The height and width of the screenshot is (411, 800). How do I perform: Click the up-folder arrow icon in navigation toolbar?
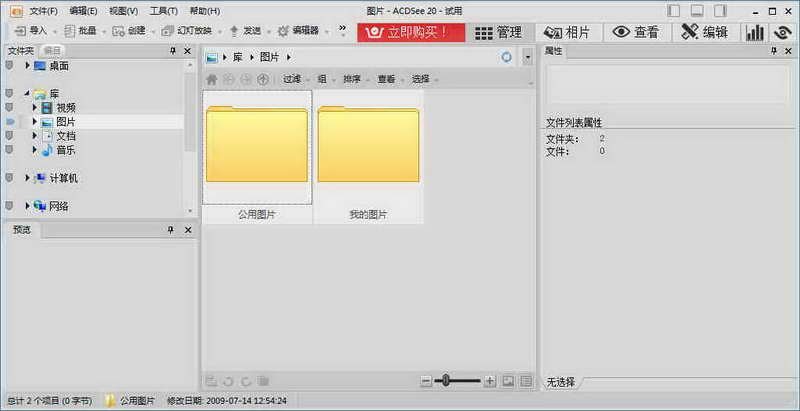tap(262, 79)
